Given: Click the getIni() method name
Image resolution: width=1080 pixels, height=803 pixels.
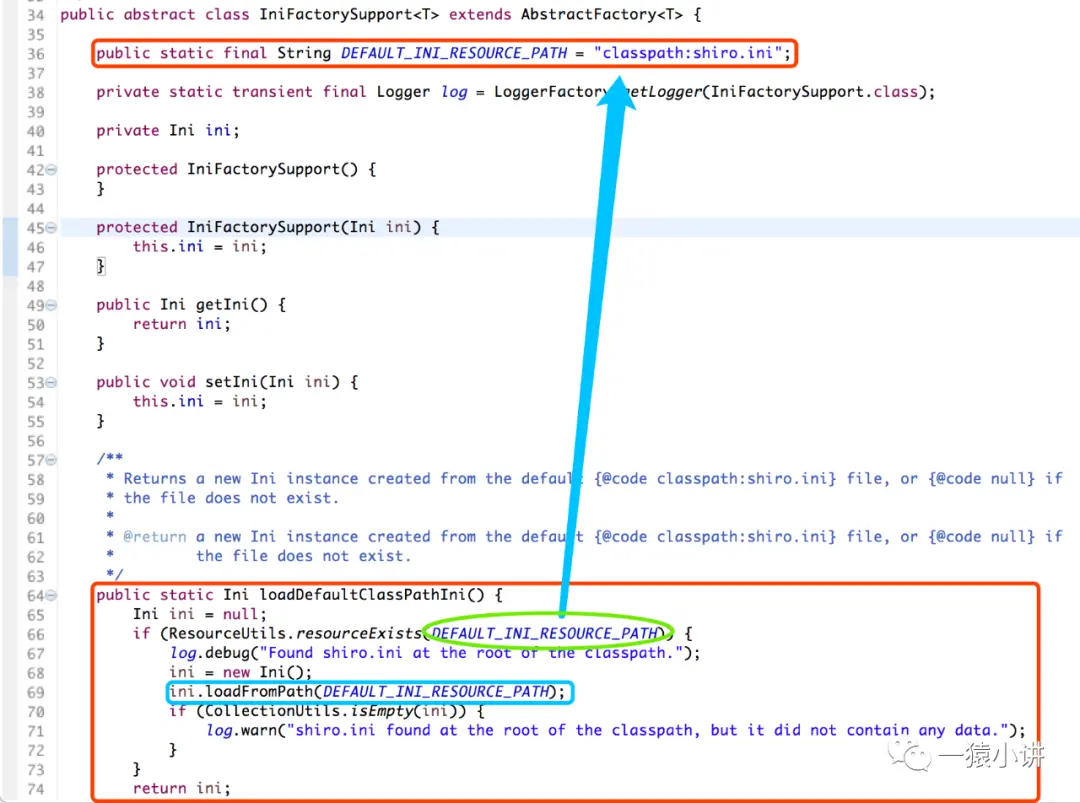Looking at the screenshot, I should click(x=231, y=304).
